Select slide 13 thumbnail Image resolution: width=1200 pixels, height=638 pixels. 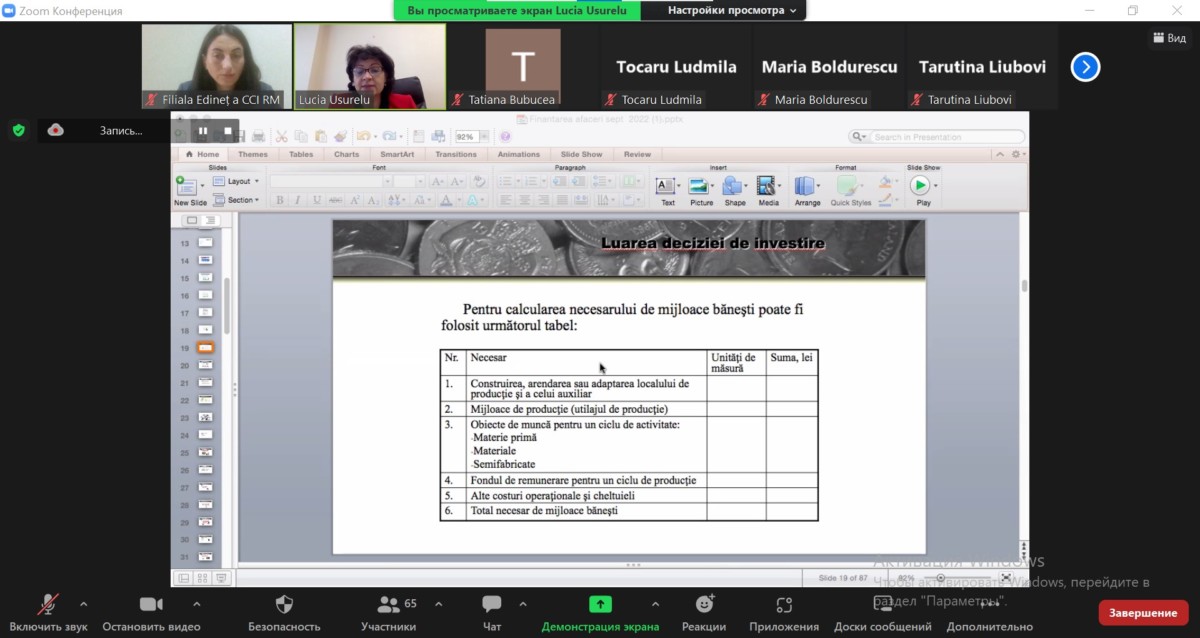click(204, 243)
